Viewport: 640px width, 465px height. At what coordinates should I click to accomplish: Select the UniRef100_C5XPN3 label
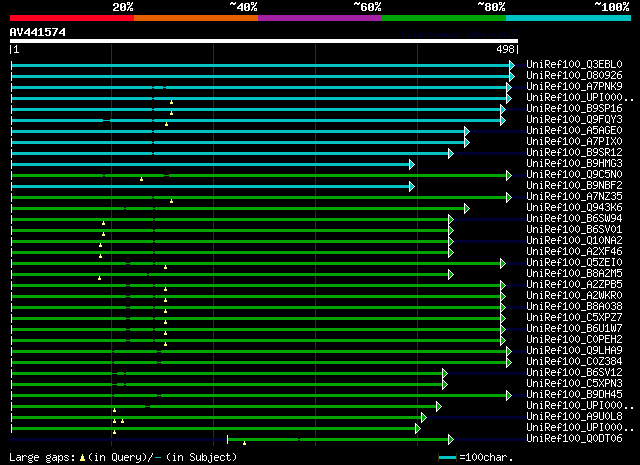click(x=574, y=384)
